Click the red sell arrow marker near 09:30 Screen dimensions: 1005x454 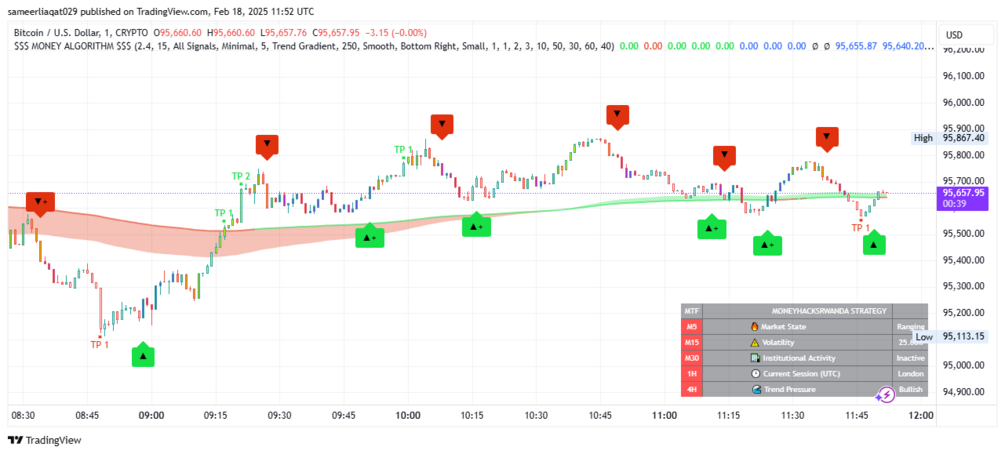[267, 146]
